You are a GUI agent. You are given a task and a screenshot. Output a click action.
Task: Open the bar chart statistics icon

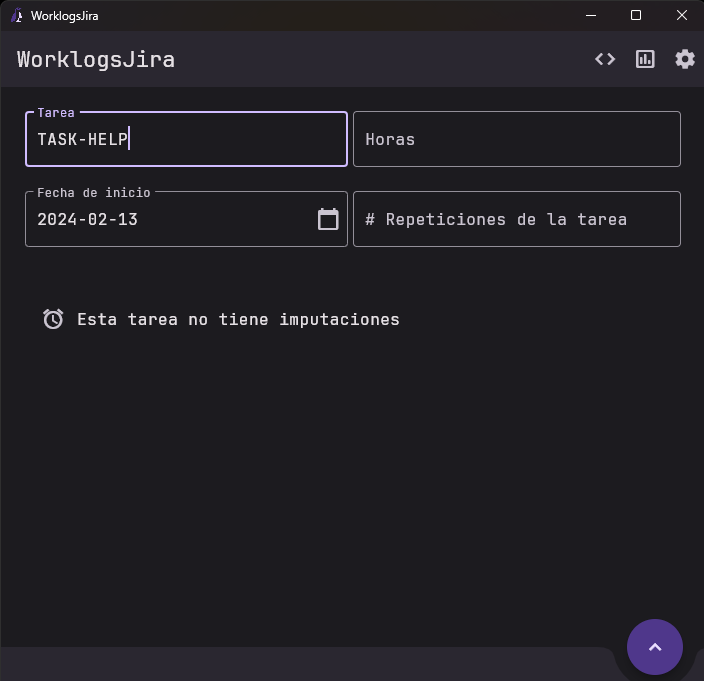645,59
